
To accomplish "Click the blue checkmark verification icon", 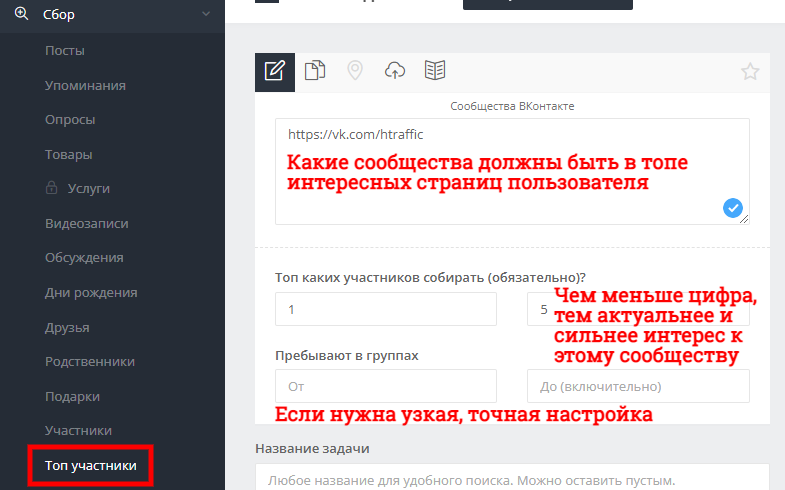I will [x=732, y=208].
